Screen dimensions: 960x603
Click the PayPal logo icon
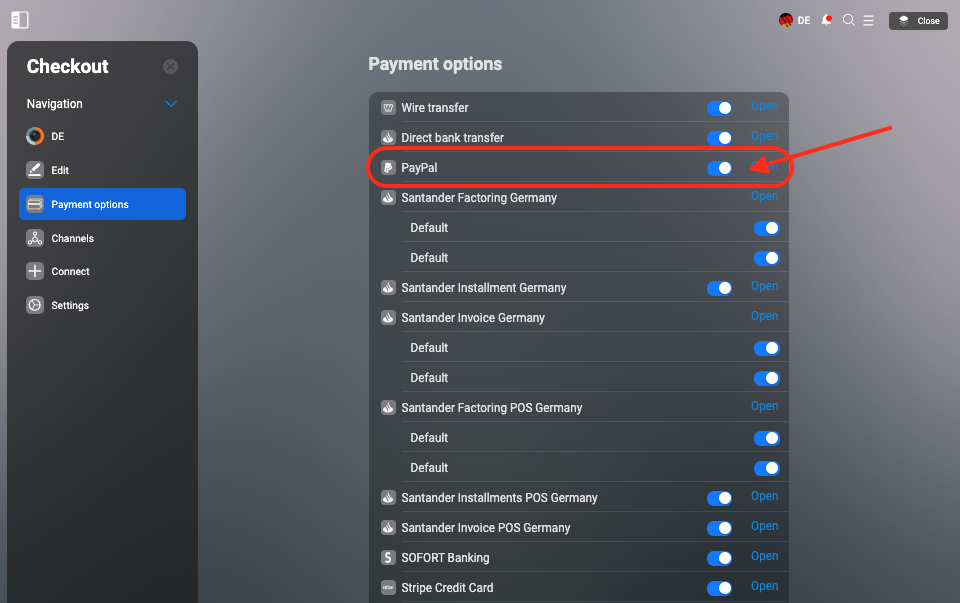coord(388,168)
